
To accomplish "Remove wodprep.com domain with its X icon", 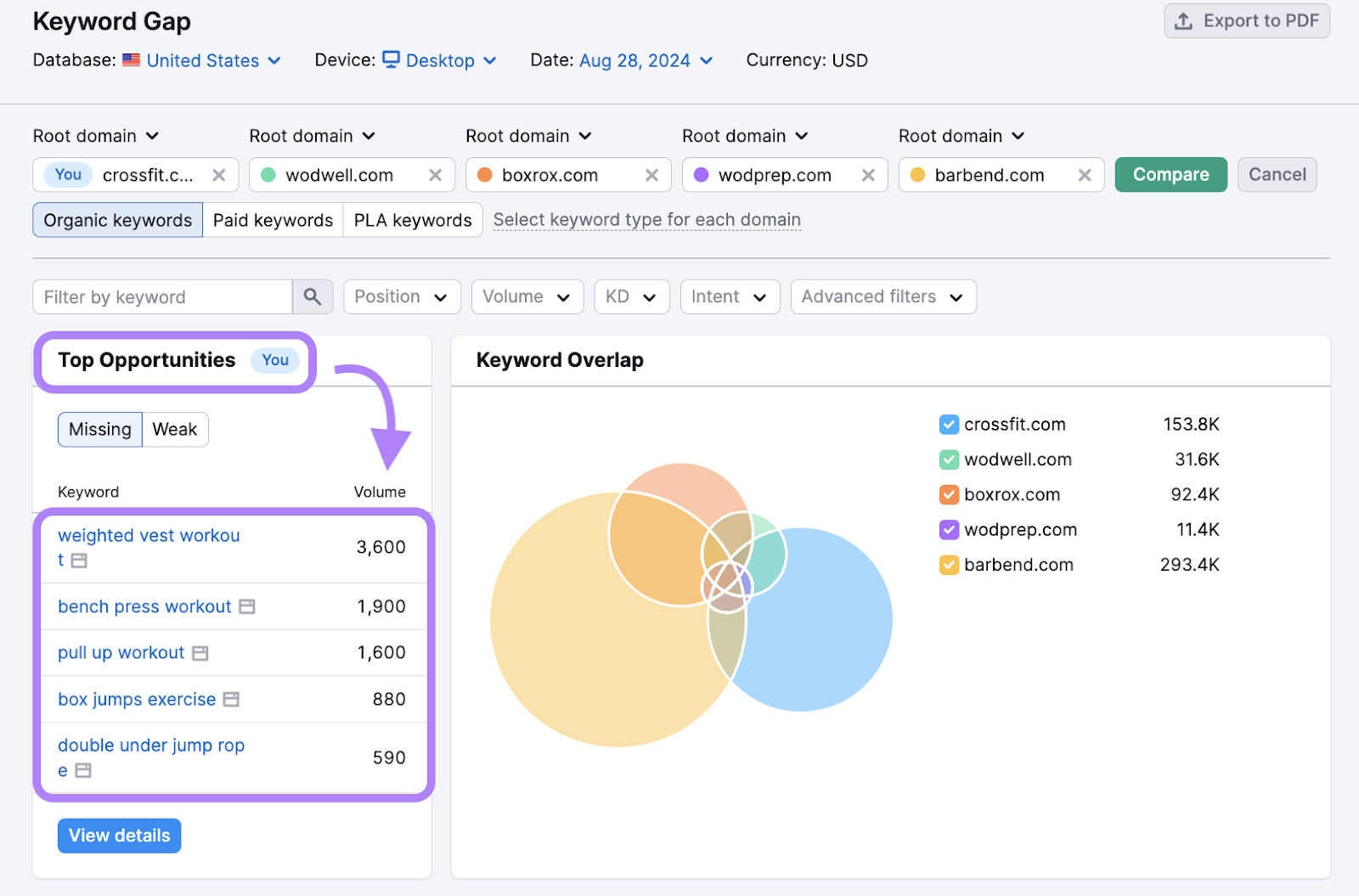I will (869, 175).
